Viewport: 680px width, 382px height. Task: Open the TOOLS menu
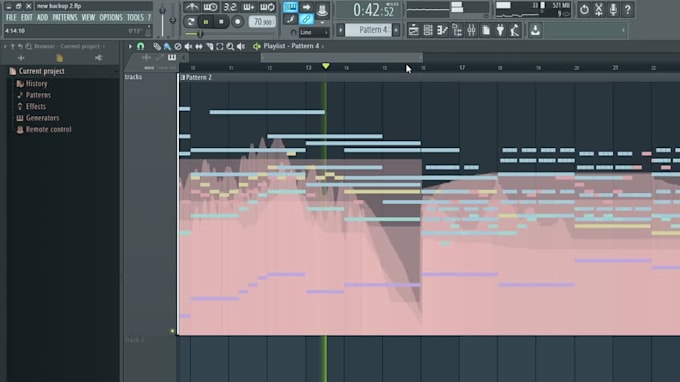[135, 17]
